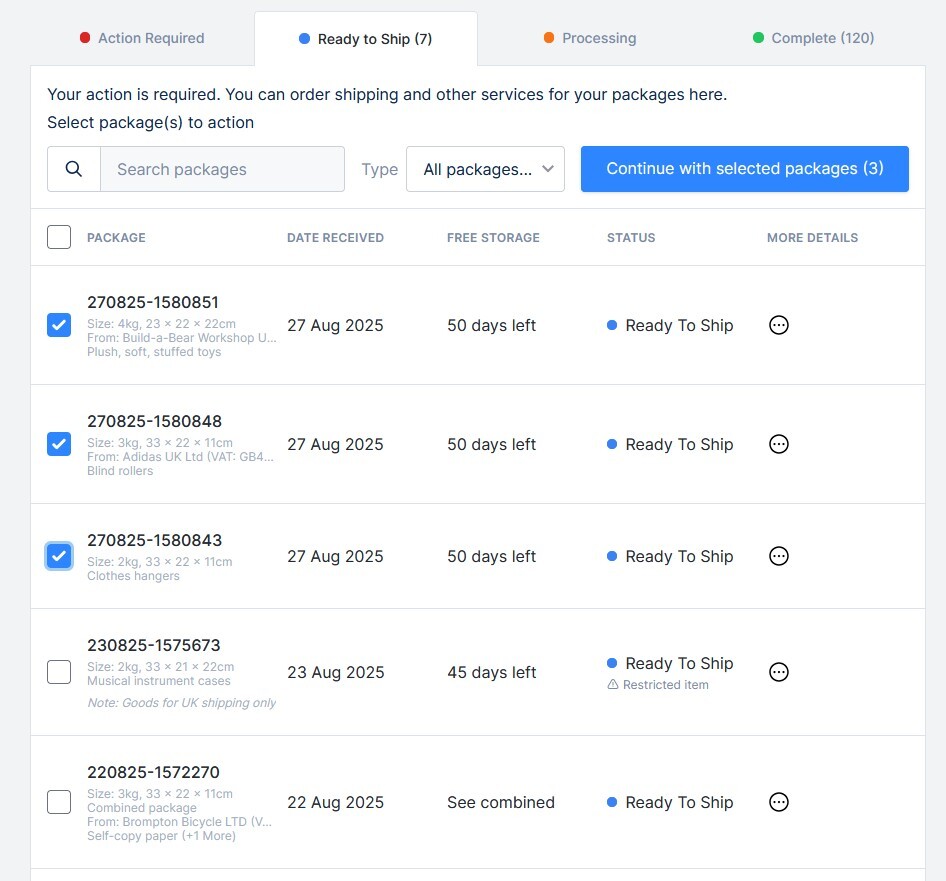The width and height of the screenshot is (946, 881).
Task: Click the search magnifier icon
Action: 74,169
